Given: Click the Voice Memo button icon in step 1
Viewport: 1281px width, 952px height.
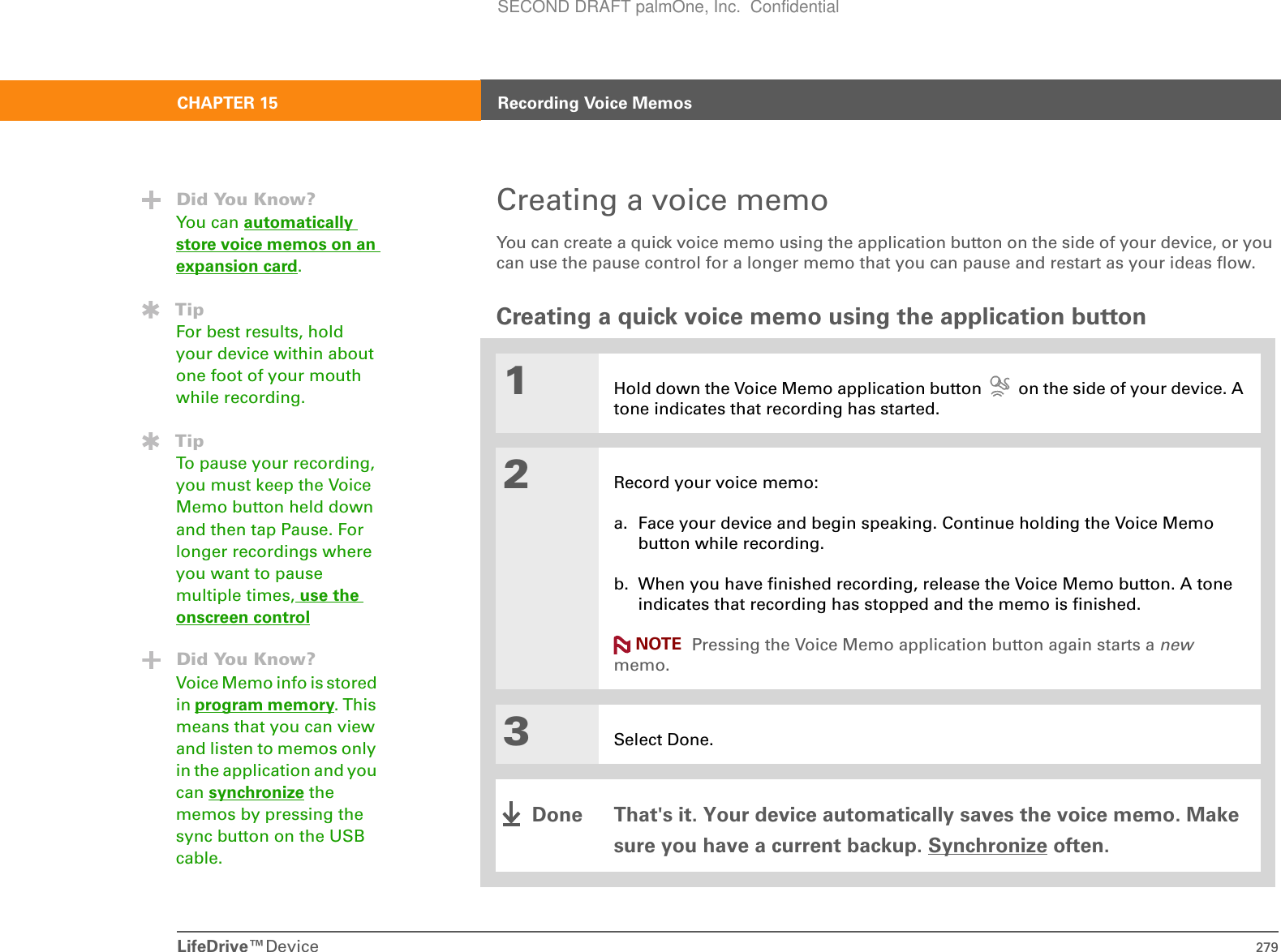Looking at the screenshot, I should coord(999,386).
